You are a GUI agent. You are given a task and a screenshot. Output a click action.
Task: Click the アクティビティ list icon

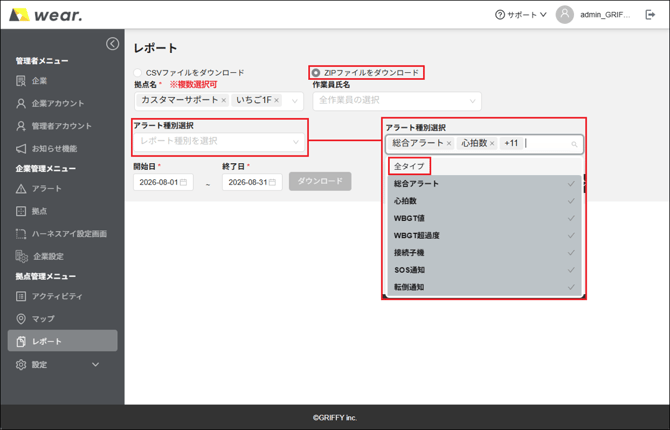21,296
